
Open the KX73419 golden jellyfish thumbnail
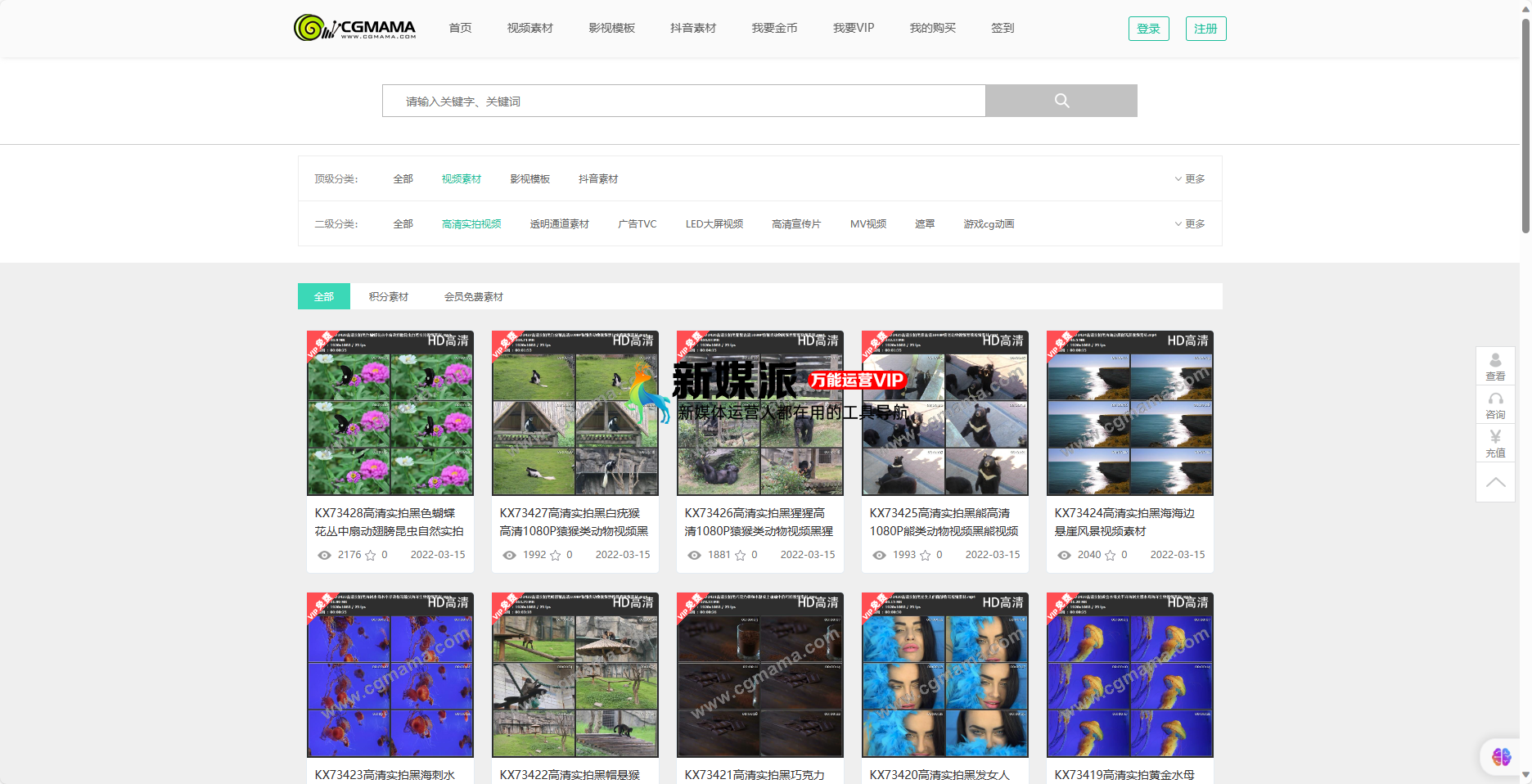point(1130,675)
